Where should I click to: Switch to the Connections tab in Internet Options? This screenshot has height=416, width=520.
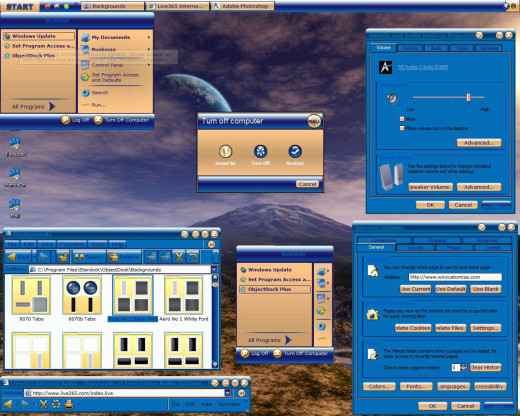pyautogui.click(x=384, y=240)
